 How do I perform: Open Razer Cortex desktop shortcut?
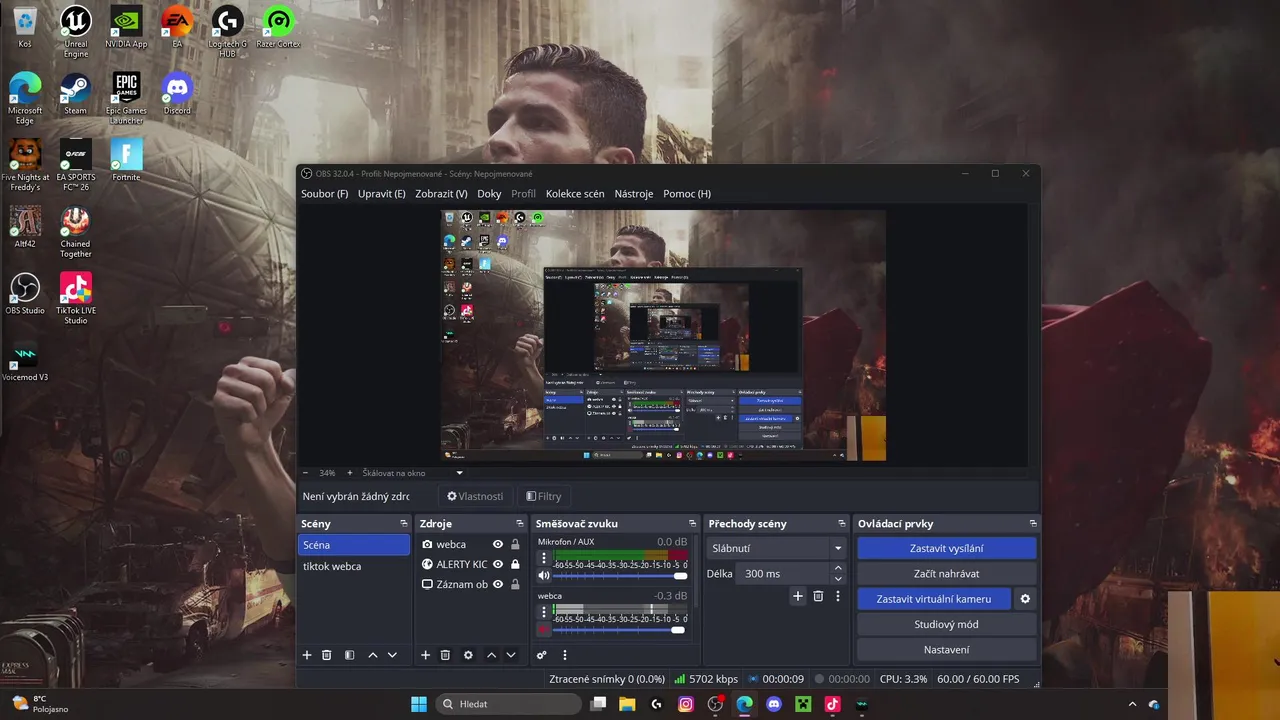coord(279,28)
